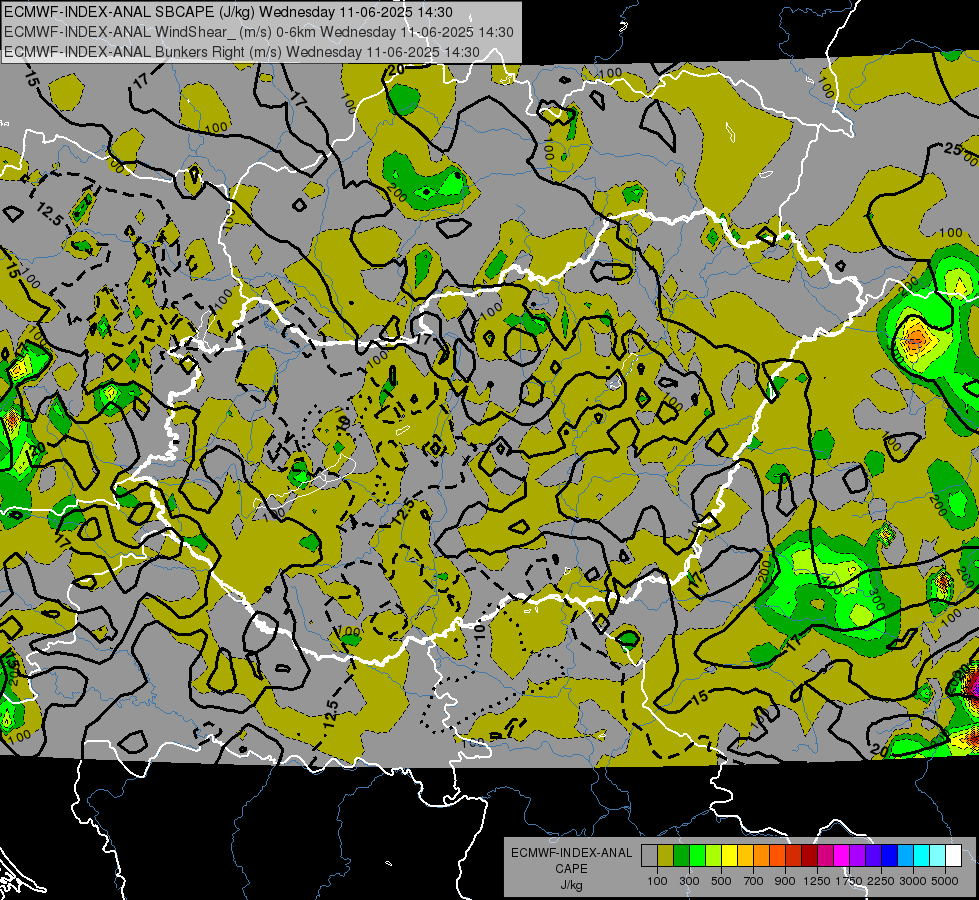Click the 500 tick label in the legend
The height and width of the screenshot is (900, 979).
pos(721,881)
